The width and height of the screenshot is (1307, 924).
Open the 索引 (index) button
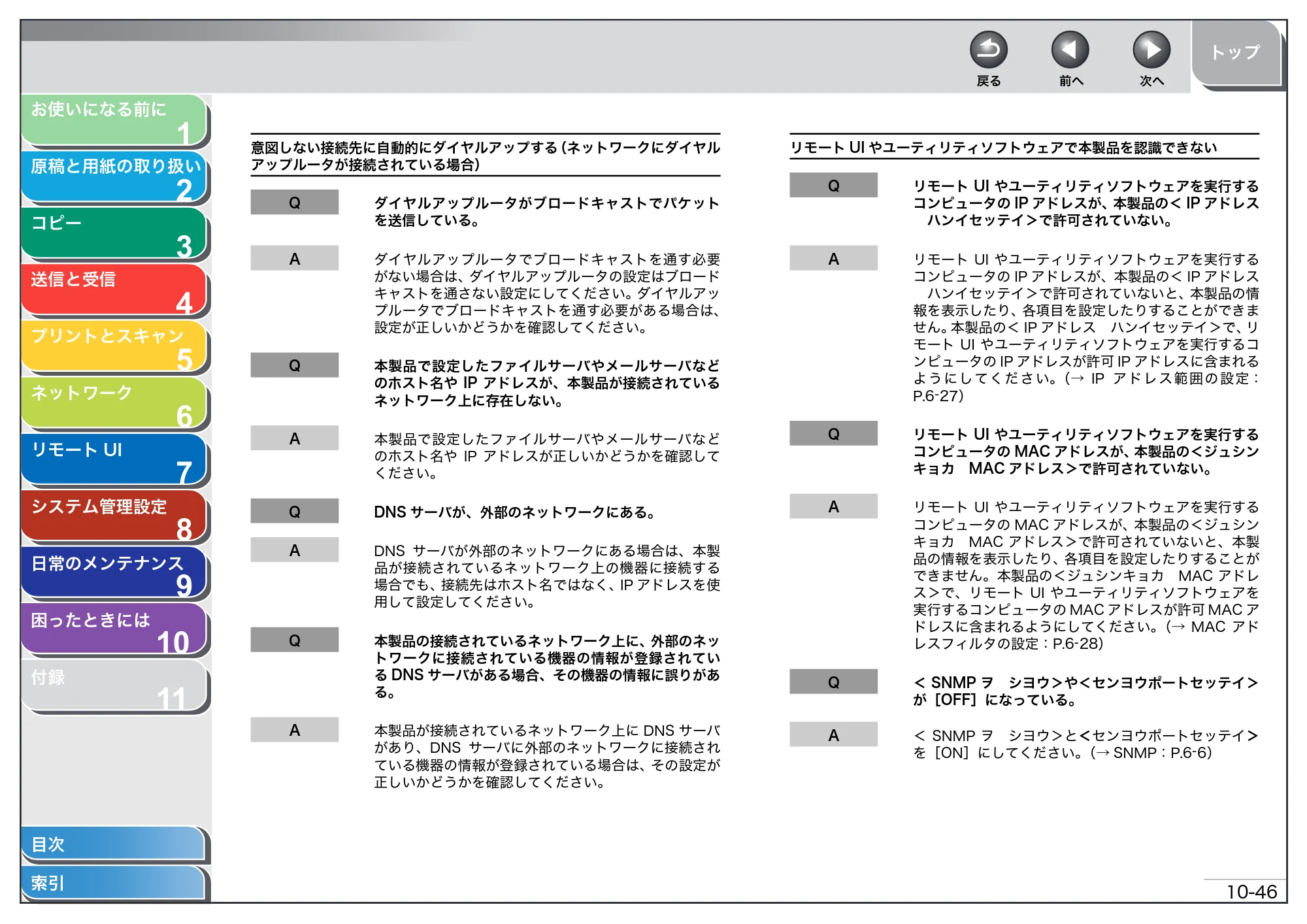click(114, 883)
